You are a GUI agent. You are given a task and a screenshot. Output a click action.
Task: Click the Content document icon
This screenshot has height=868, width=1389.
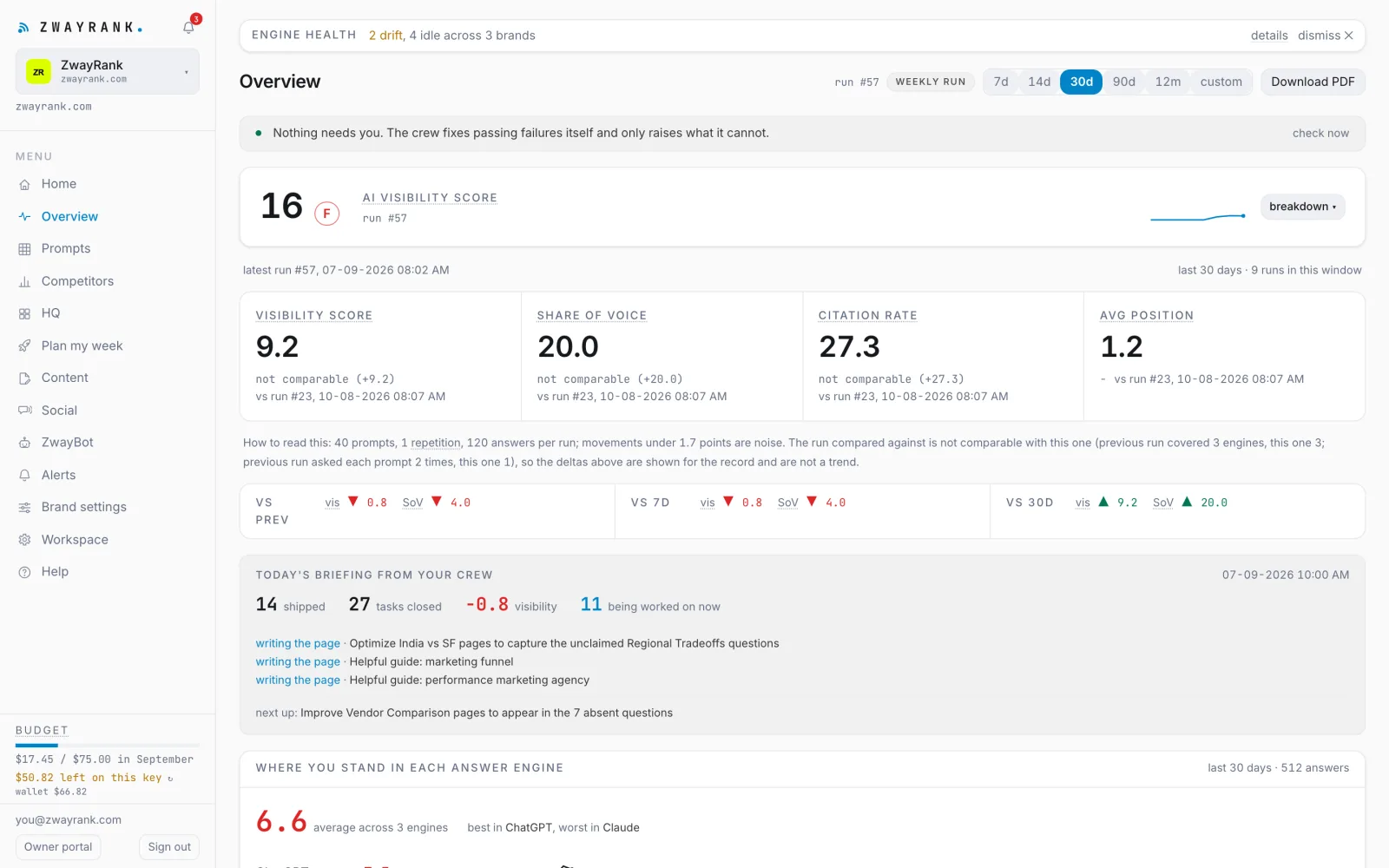click(24, 378)
